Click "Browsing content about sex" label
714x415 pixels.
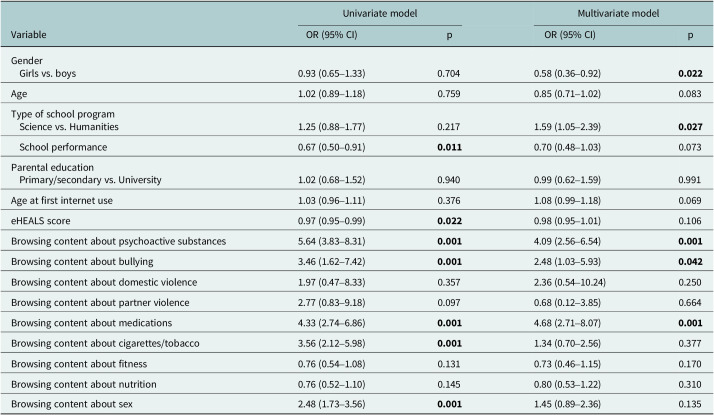(x=70, y=403)
